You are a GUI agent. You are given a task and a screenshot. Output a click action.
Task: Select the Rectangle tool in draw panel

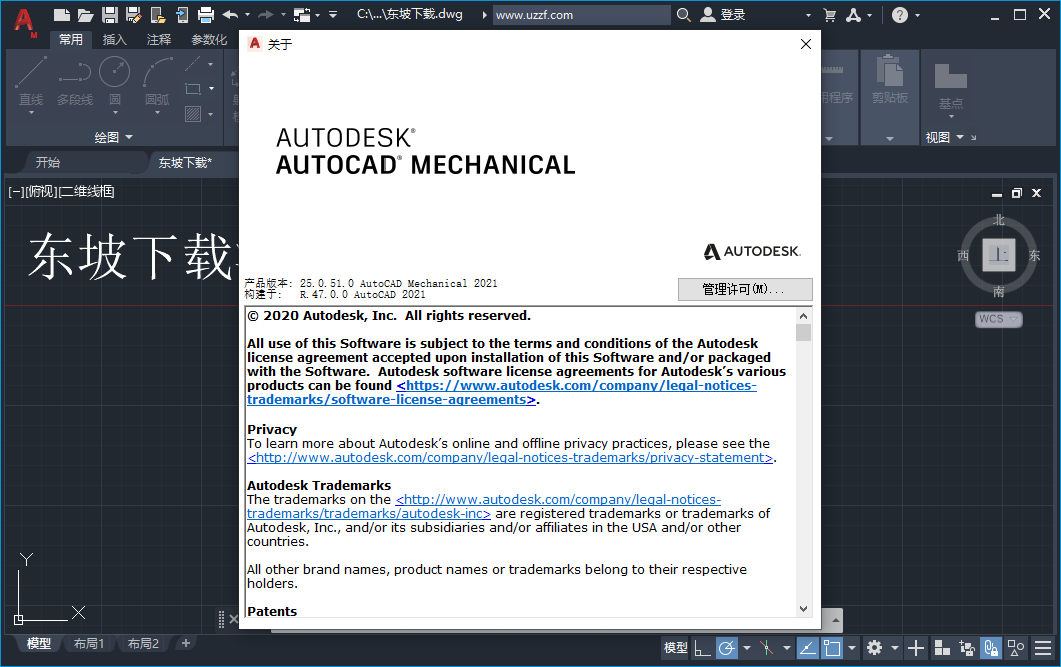[x=193, y=89]
